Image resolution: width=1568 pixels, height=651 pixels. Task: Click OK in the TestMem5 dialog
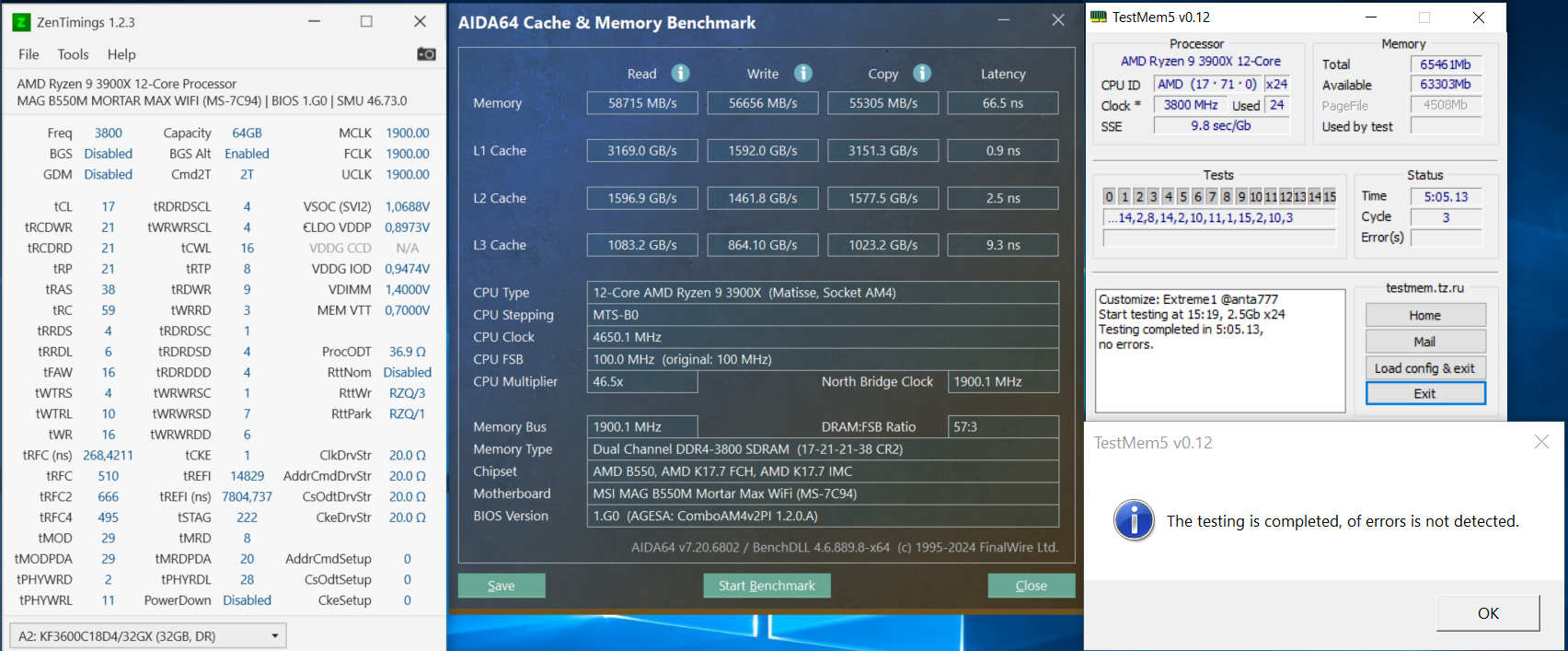[1488, 613]
